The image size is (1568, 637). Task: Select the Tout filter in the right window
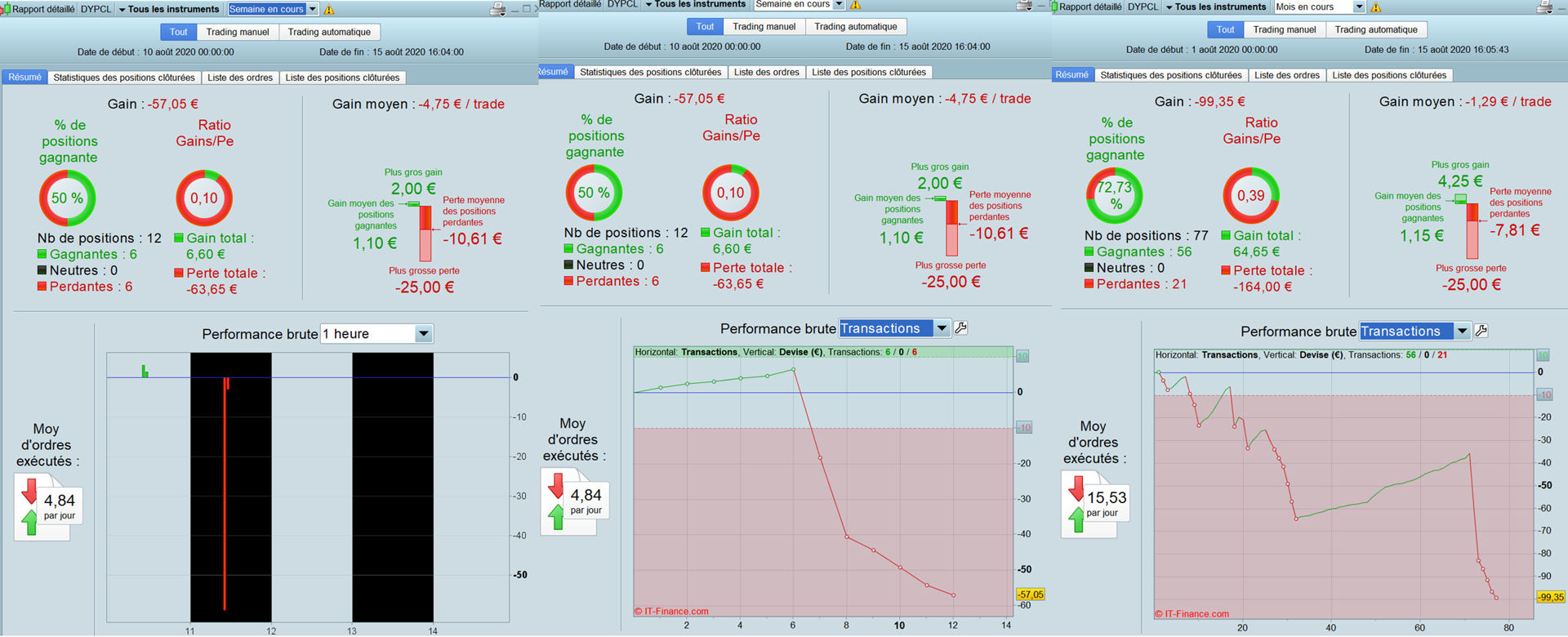tap(1226, 29)
